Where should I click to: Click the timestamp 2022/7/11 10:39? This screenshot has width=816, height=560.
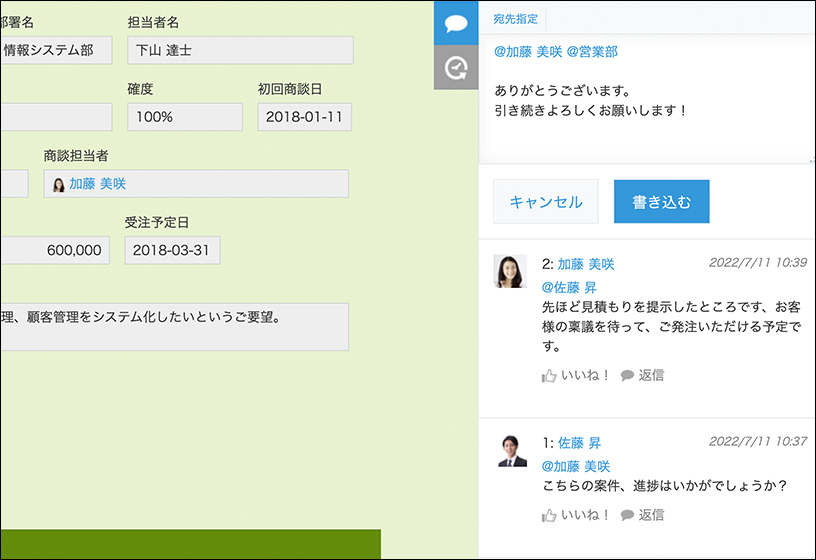click(758, 262)
